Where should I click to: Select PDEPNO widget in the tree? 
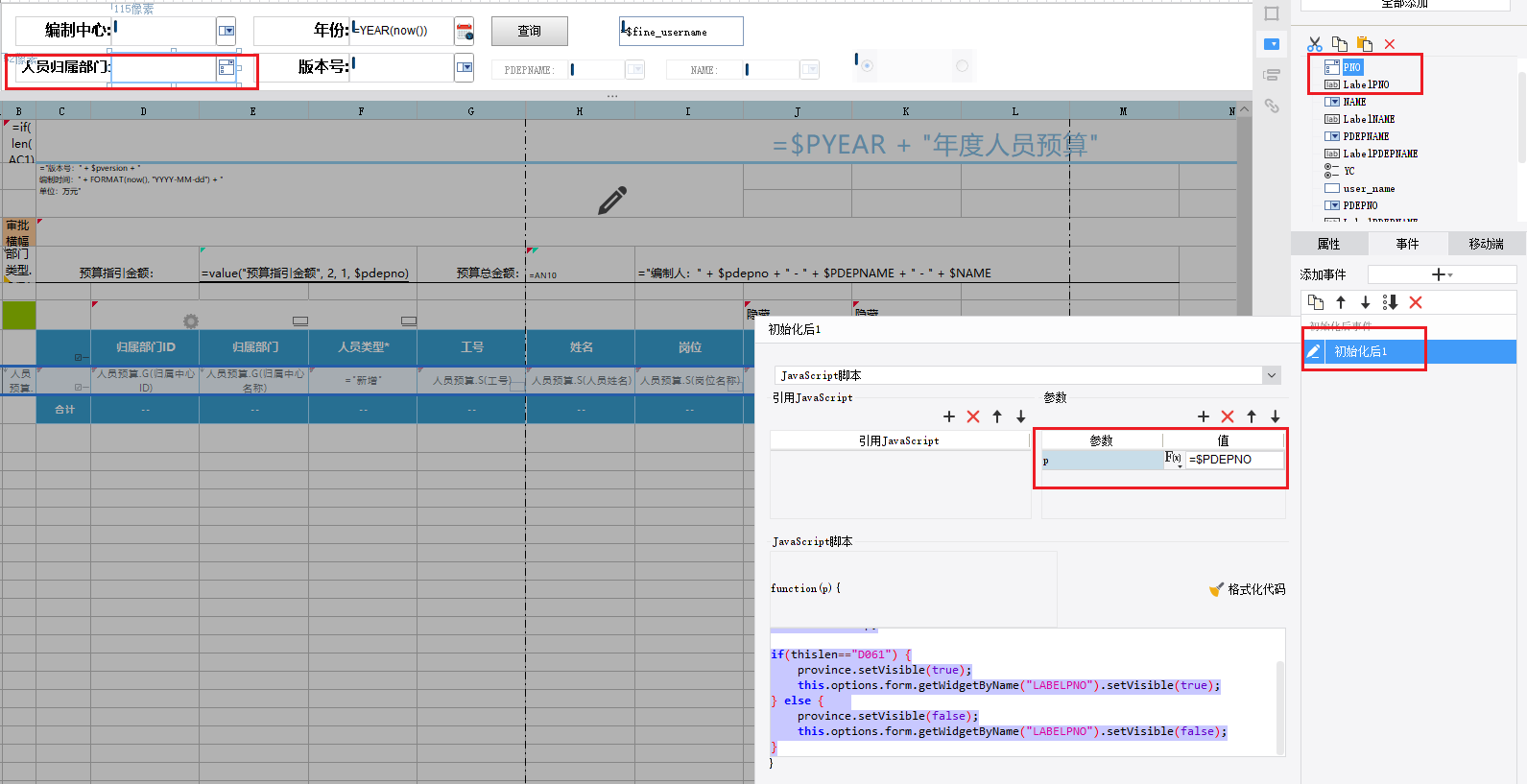pyautogui.click(x=1360, y=205)
